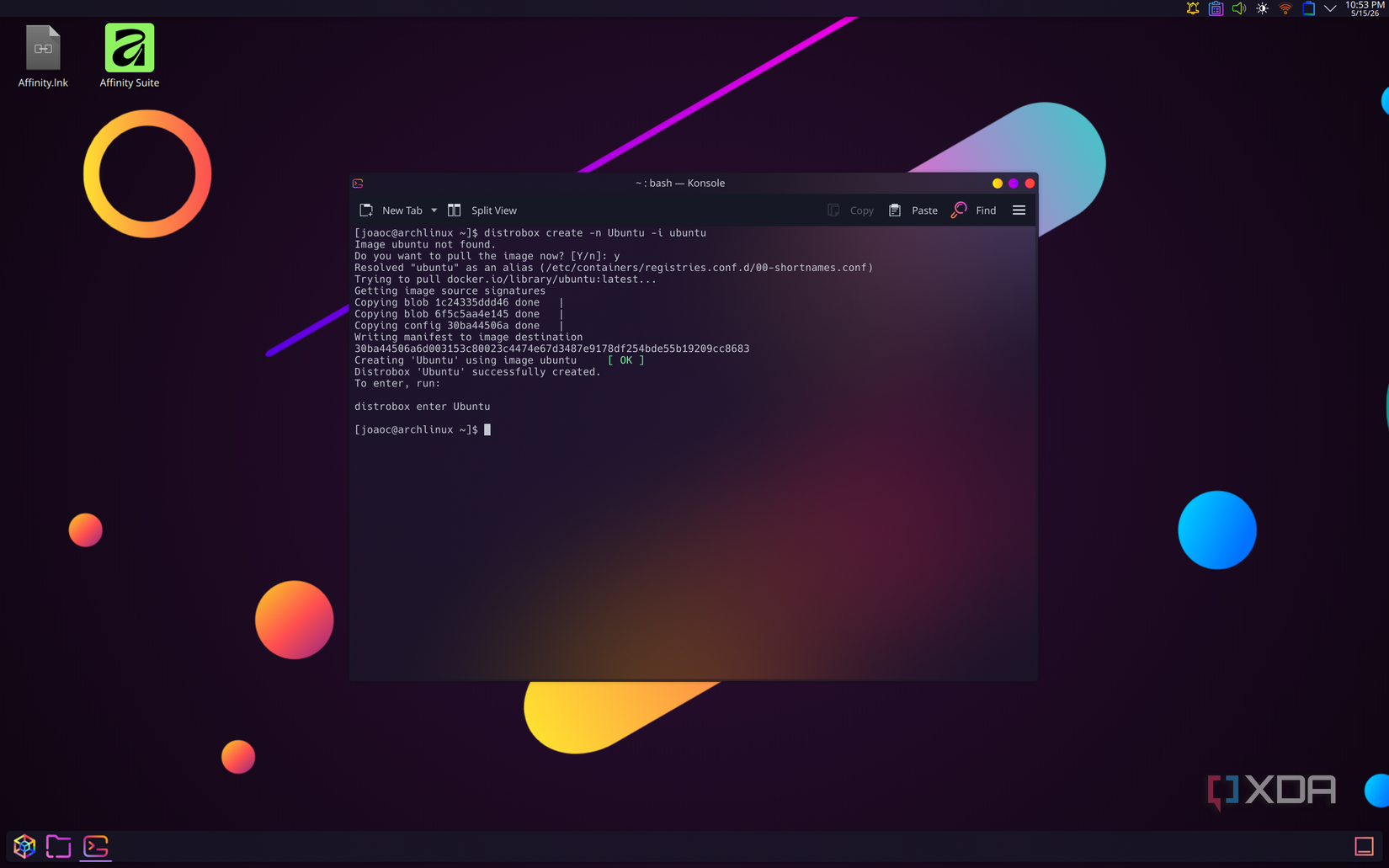Open a New Tab in Konsole
Viewport: 1389px width, 868px height.
point(391,210)
